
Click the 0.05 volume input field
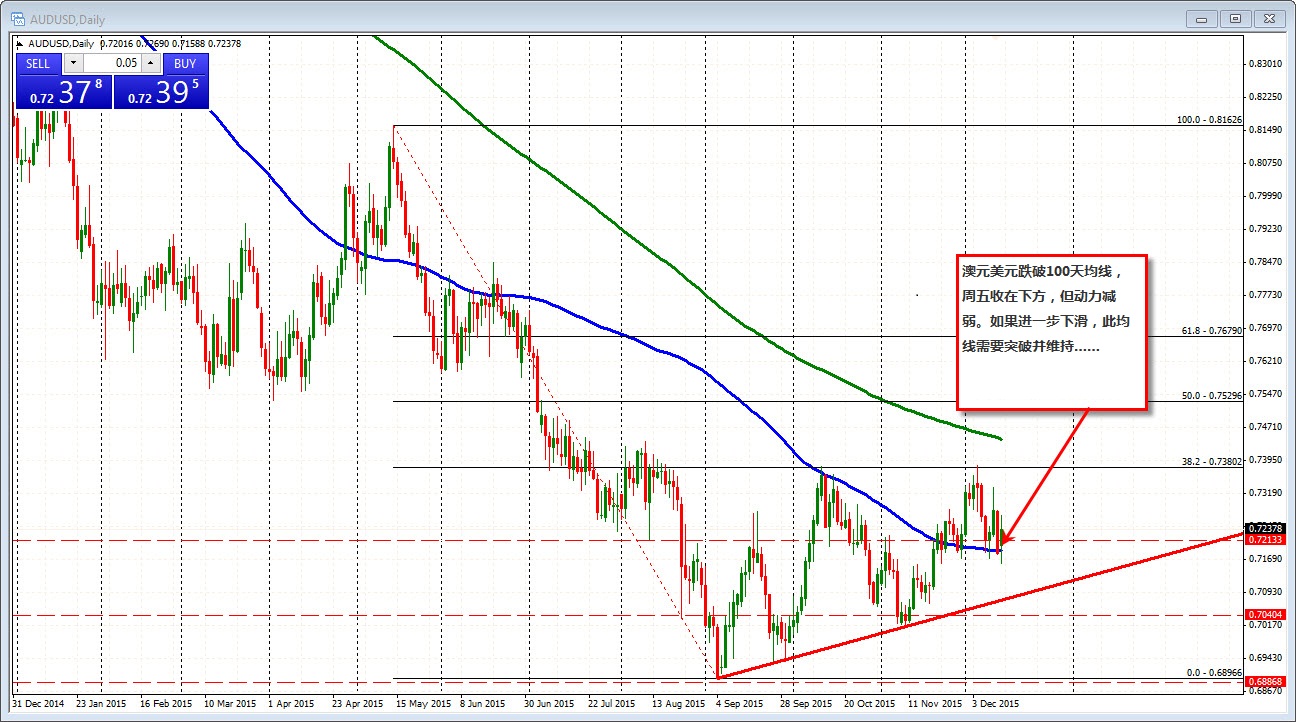(112, 63)
